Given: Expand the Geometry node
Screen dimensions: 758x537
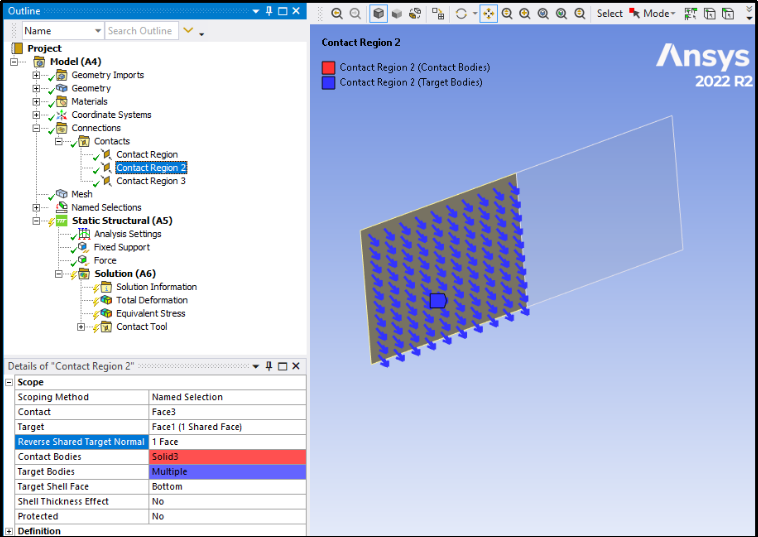Looking at the screenshot, I should (36, 88).
